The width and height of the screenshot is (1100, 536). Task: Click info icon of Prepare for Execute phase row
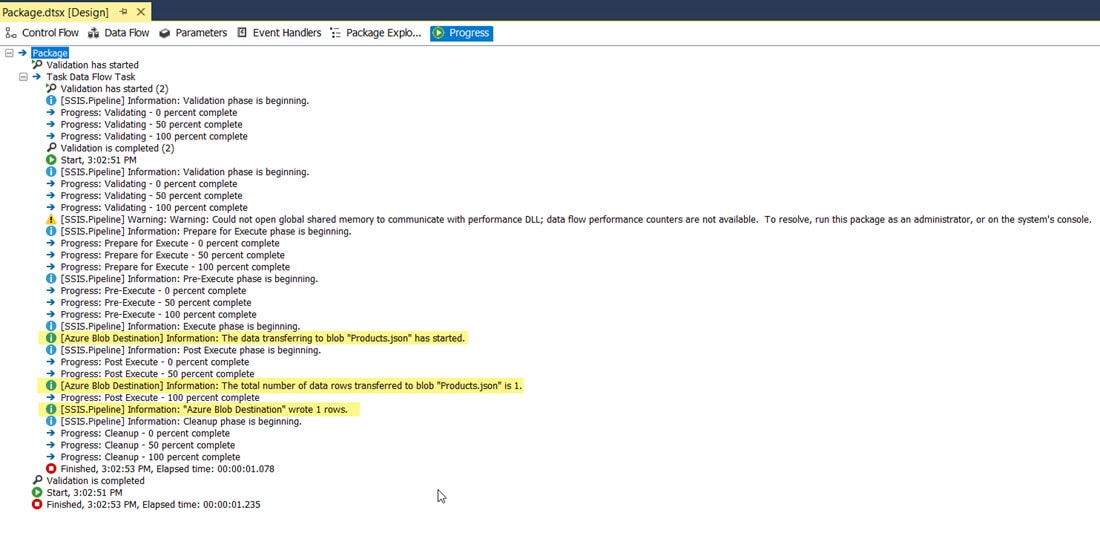tap(51, 232)
